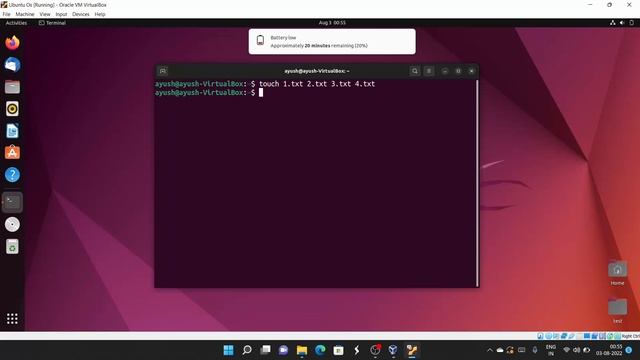Open the VirtualBox Help menu

click(x=100, y=14)
